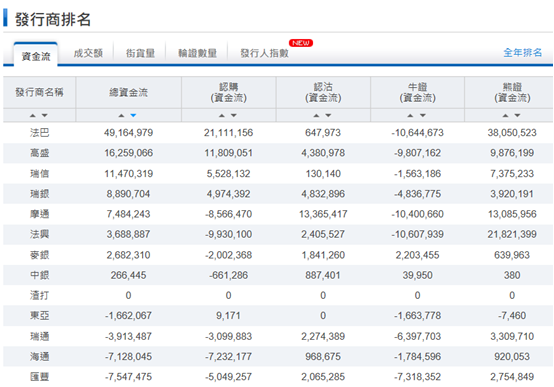Viewport: 554px width, 387px height.
Task: Click the 認購(資金流) column header
Action: (229, 93)
